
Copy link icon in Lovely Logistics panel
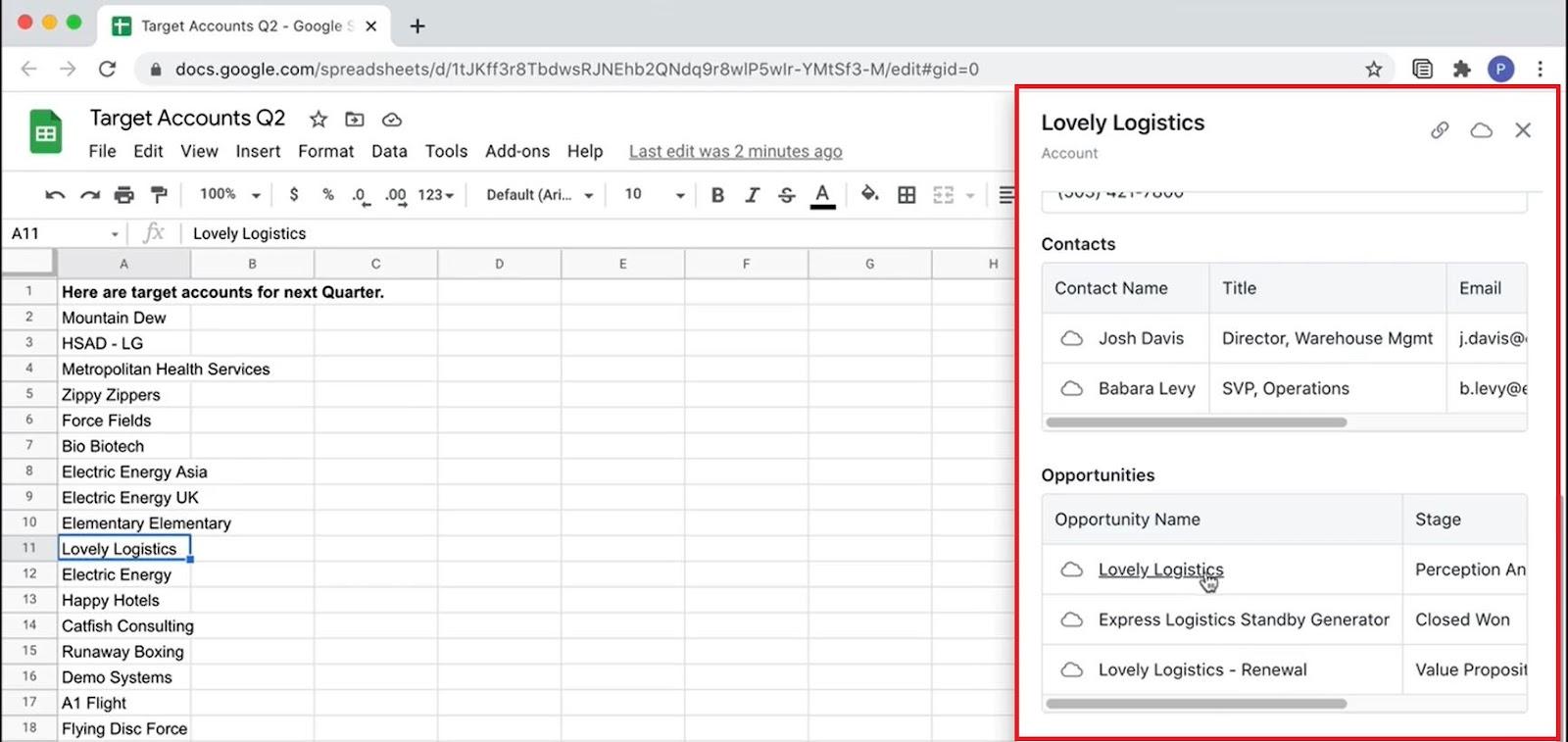point(1440,129)
